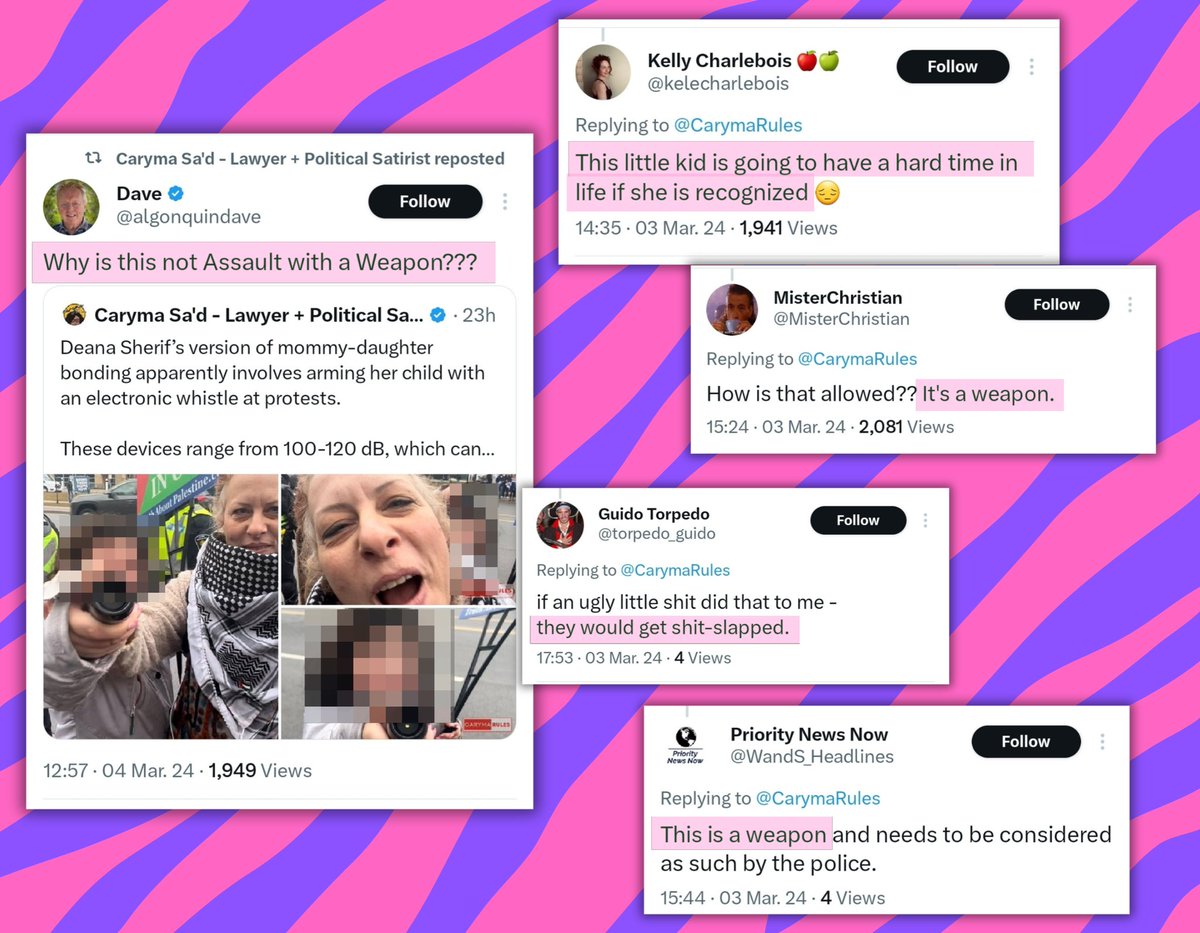Open Kelly Charlebois profile picture
1200x933 pixels.
(x=603, y=72)
